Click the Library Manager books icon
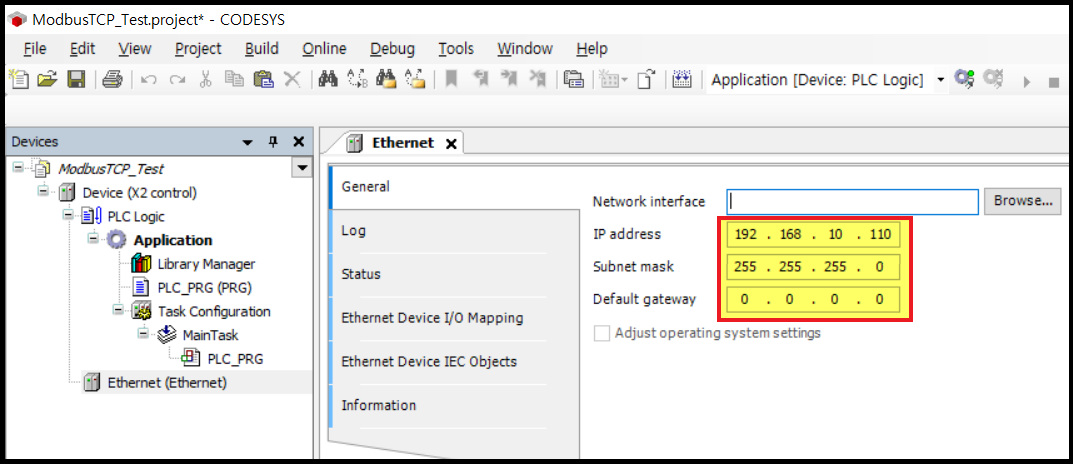The height and width of the screenshot is (464, 1073). click(x=140, y=263)
